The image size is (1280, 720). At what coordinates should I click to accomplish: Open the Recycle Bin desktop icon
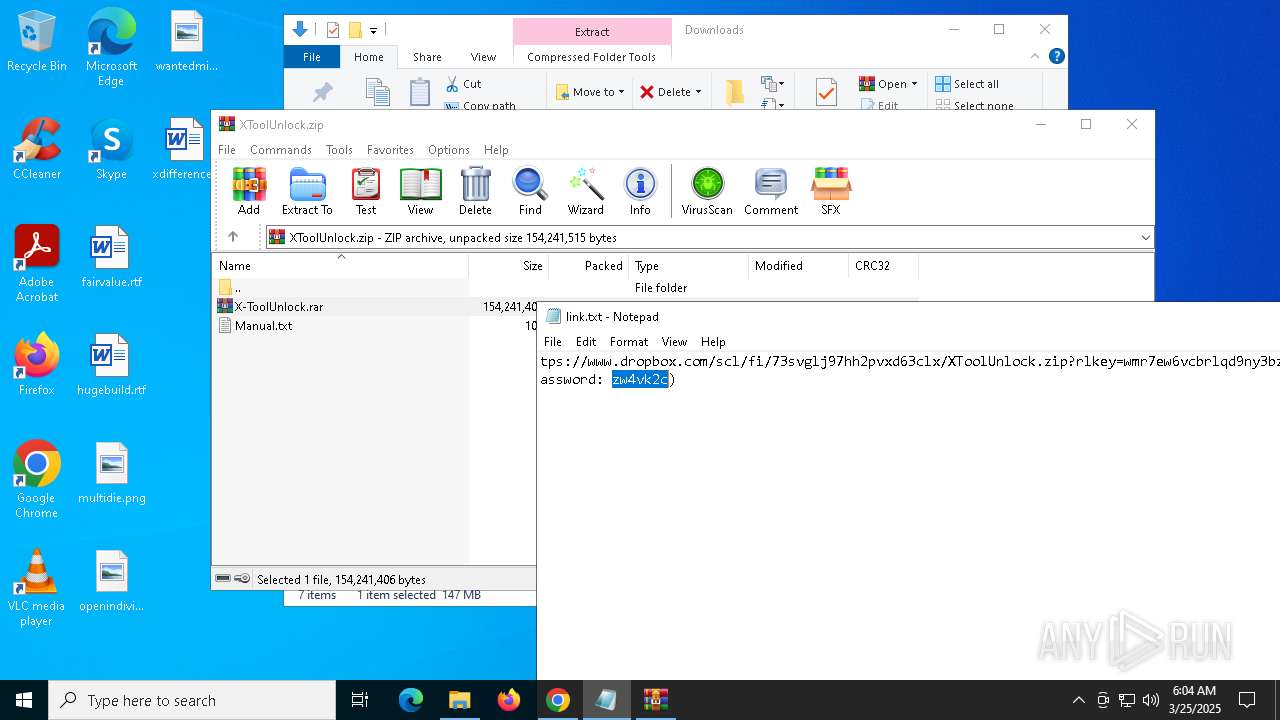tap(37, 42)
